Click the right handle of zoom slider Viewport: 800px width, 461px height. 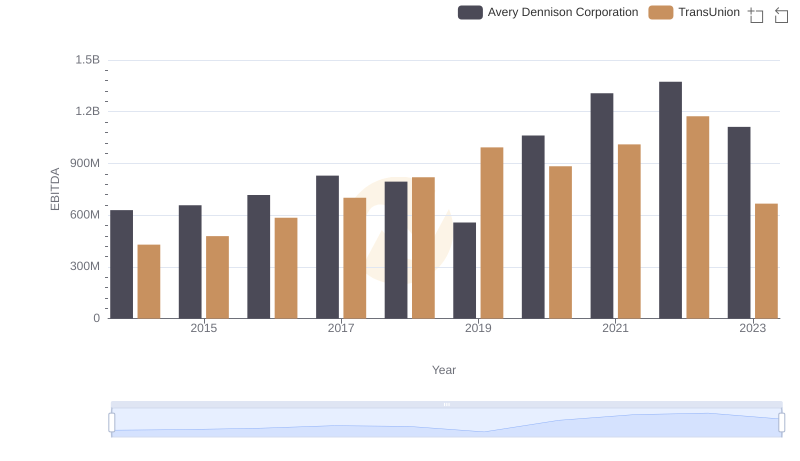pyautogui.click(x=781, y=422)
